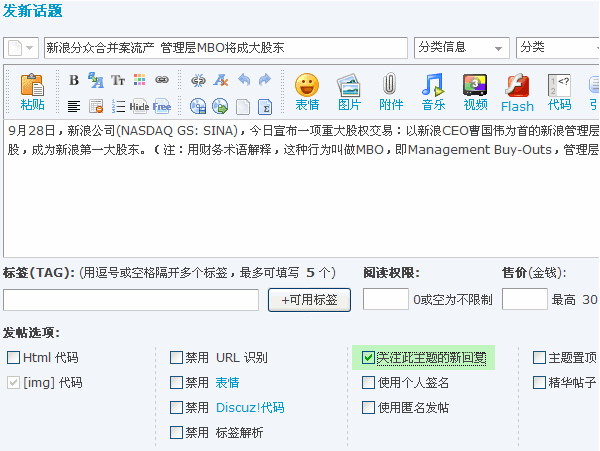Expand the 分类 dropdown on the right
The height and width of the screenshot is (451, 600).
[554, 48]
